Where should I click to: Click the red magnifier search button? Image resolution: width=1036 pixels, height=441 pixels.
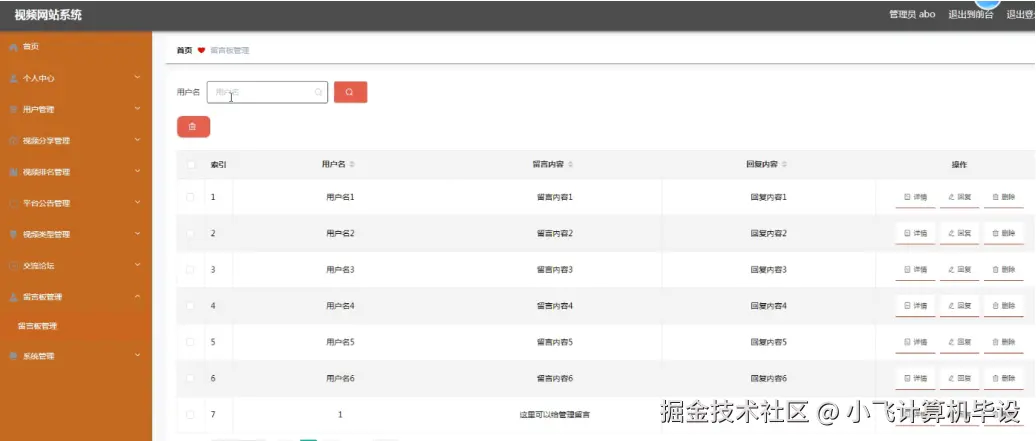350,92
